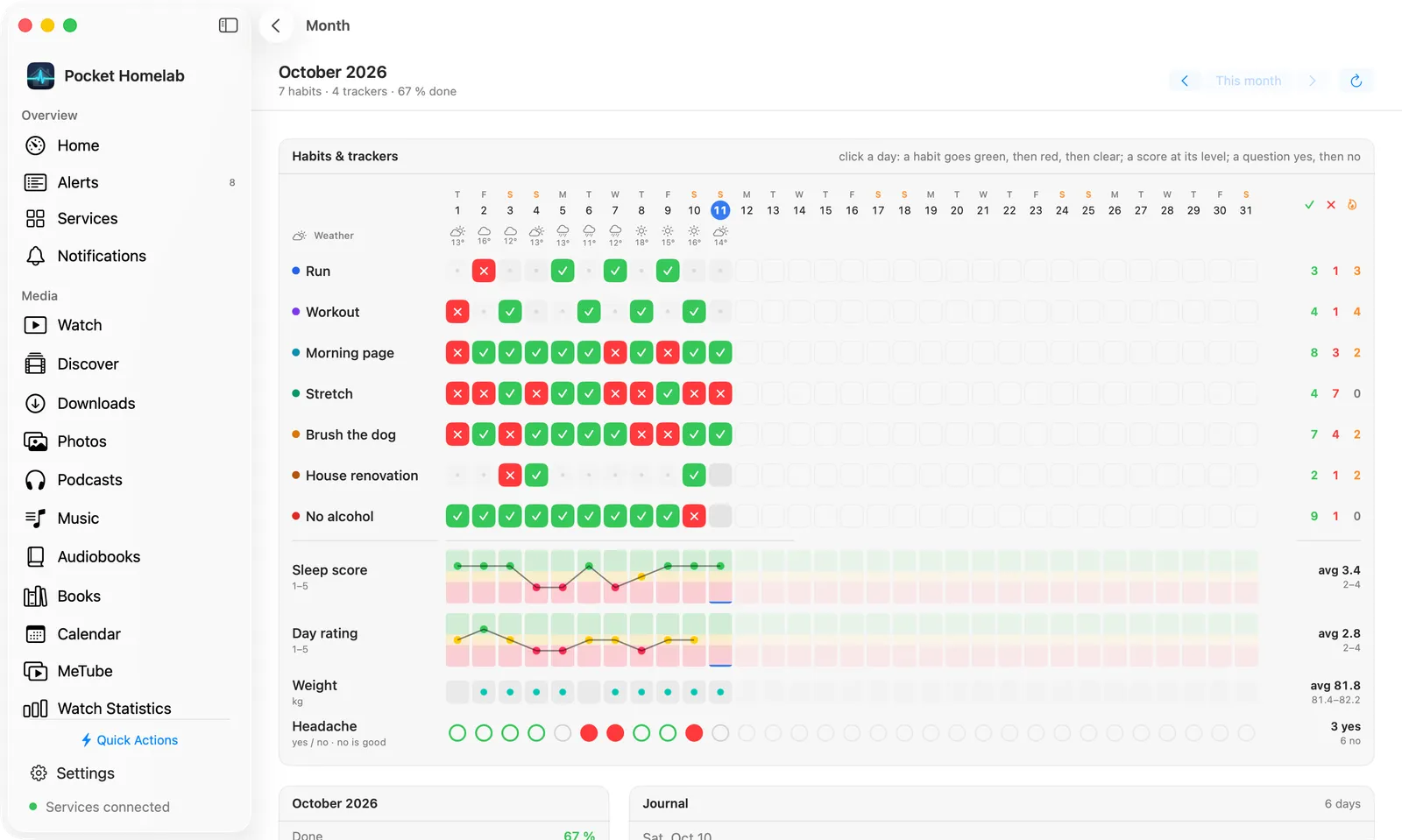This screenshot has width=1402, height=840.
Task: Click the Sleep score cell for day 11
Action: click(720, 576)
